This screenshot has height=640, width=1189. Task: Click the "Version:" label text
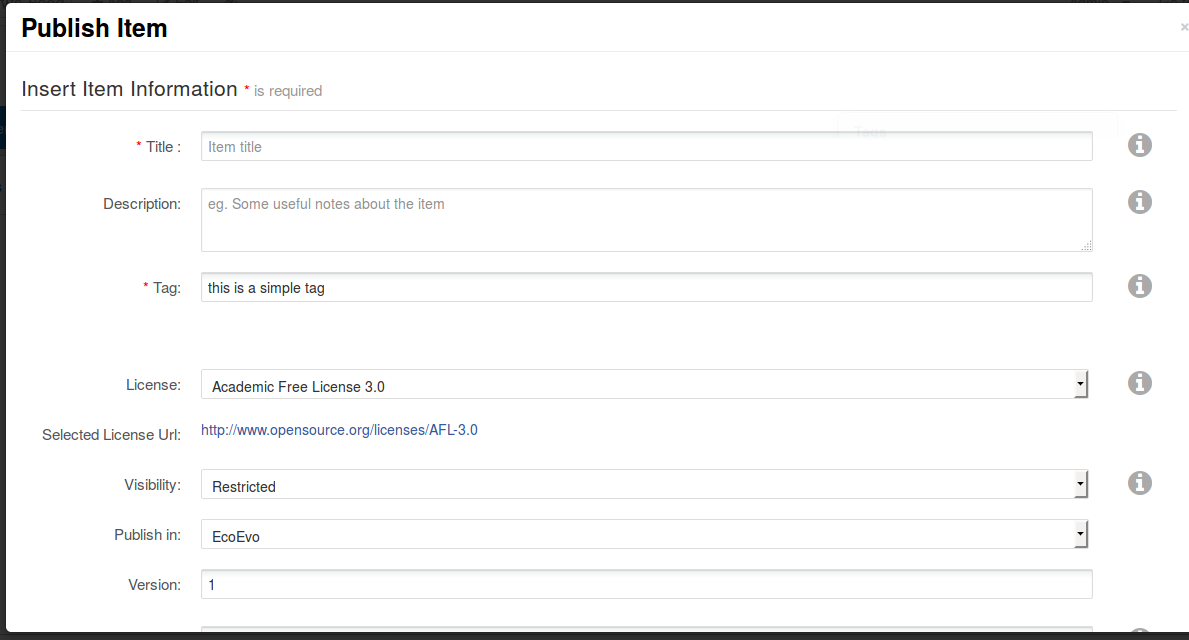coord(154,585)
